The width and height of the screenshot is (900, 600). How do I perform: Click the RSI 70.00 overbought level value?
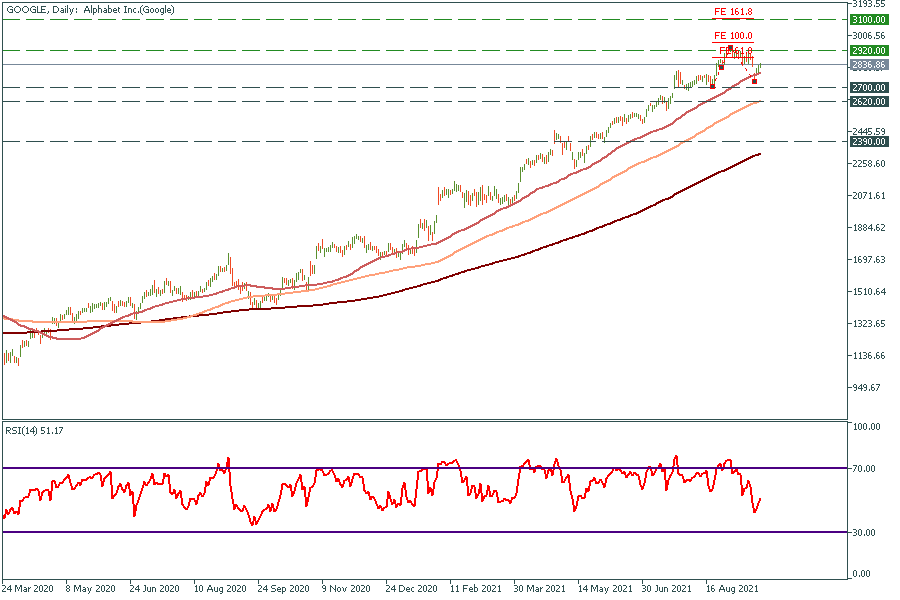(x=865, y=468)
